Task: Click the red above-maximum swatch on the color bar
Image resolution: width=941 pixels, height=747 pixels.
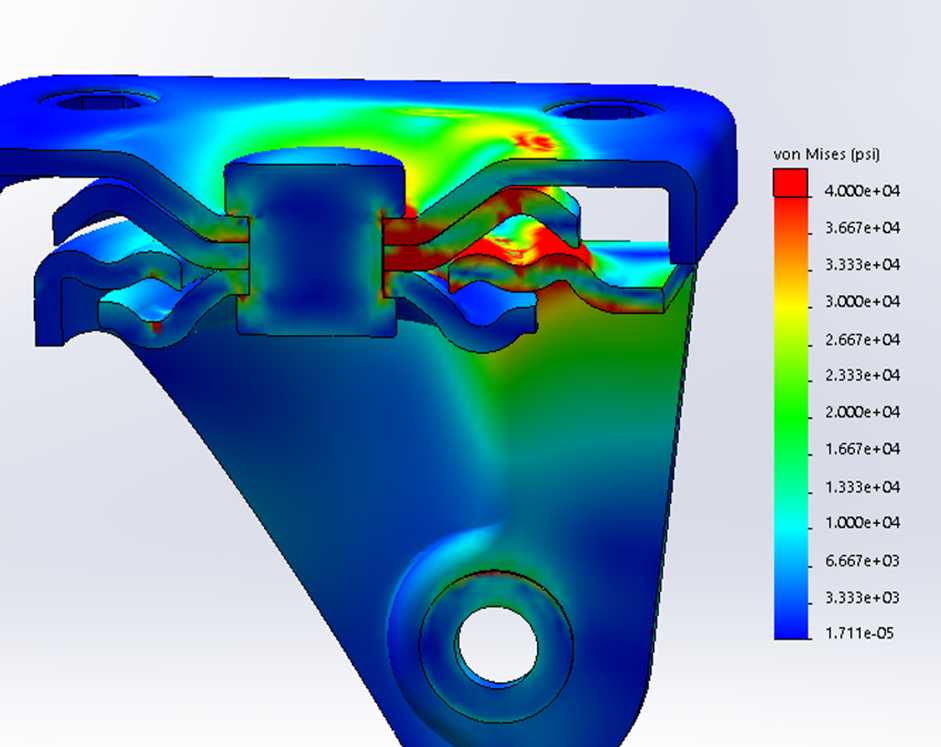Action: click(790, 182)
